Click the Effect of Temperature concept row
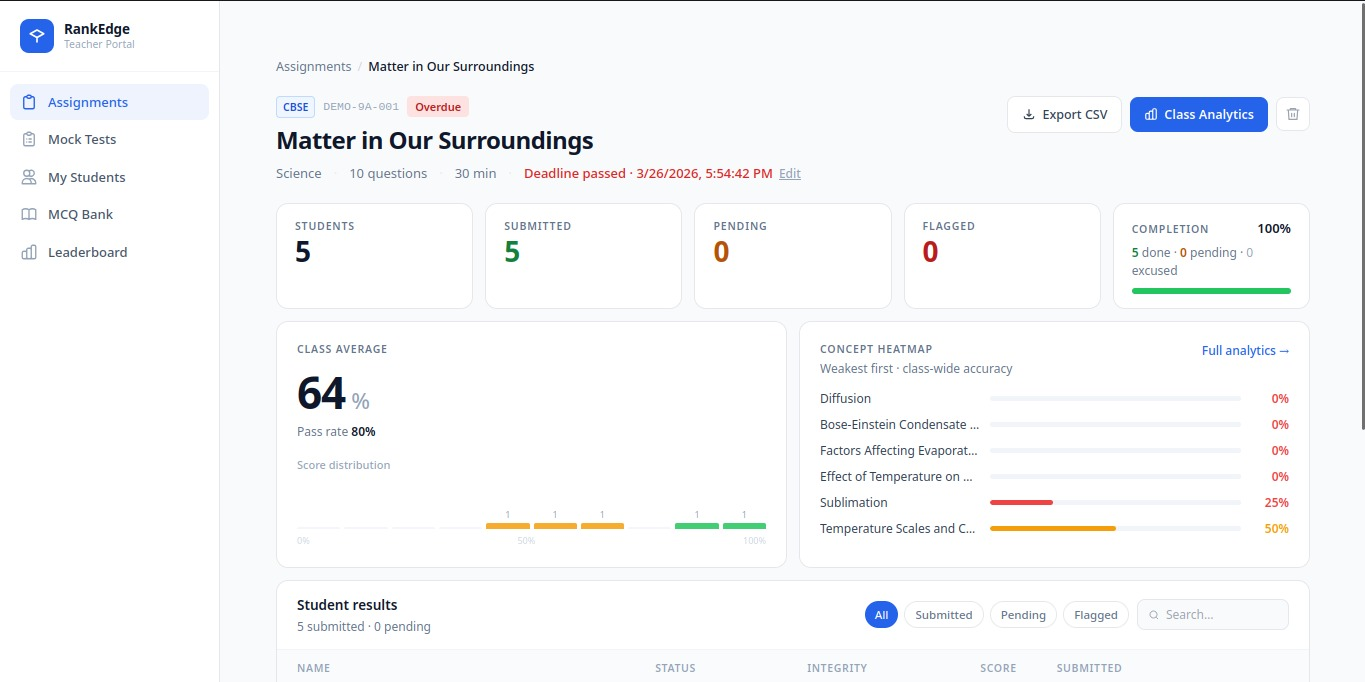 click(x=1054, y=476)
